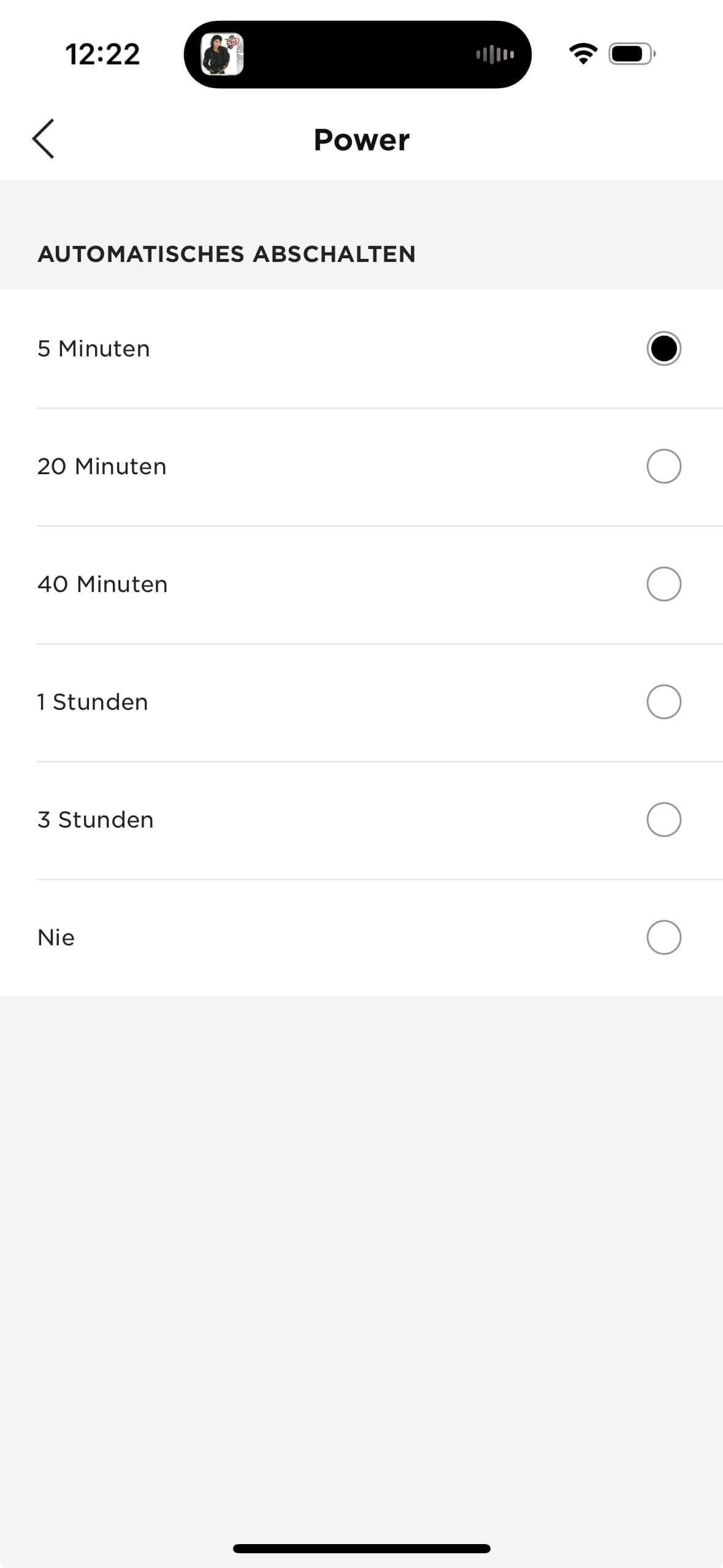
Task: Tap the 12:22 clock in status bar
Action: (102, 54)
